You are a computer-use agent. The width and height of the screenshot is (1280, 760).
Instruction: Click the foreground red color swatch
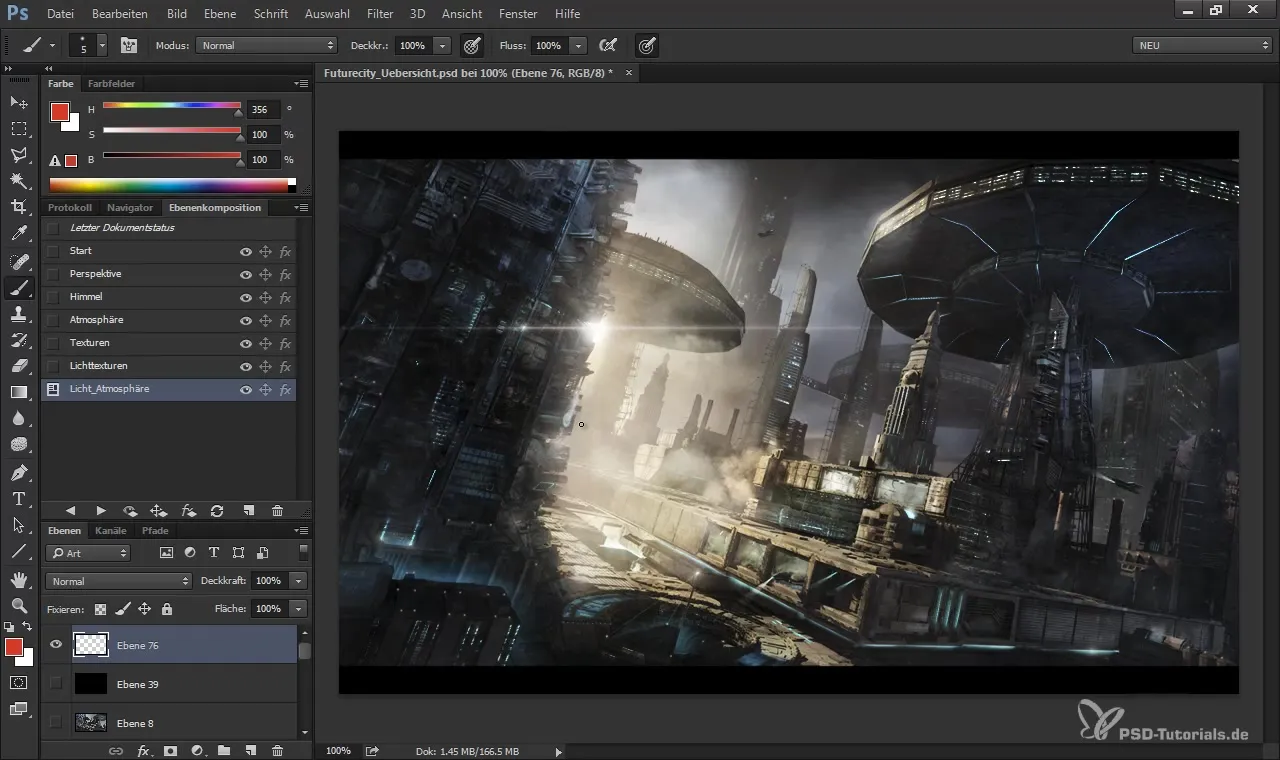pos(58,111)
